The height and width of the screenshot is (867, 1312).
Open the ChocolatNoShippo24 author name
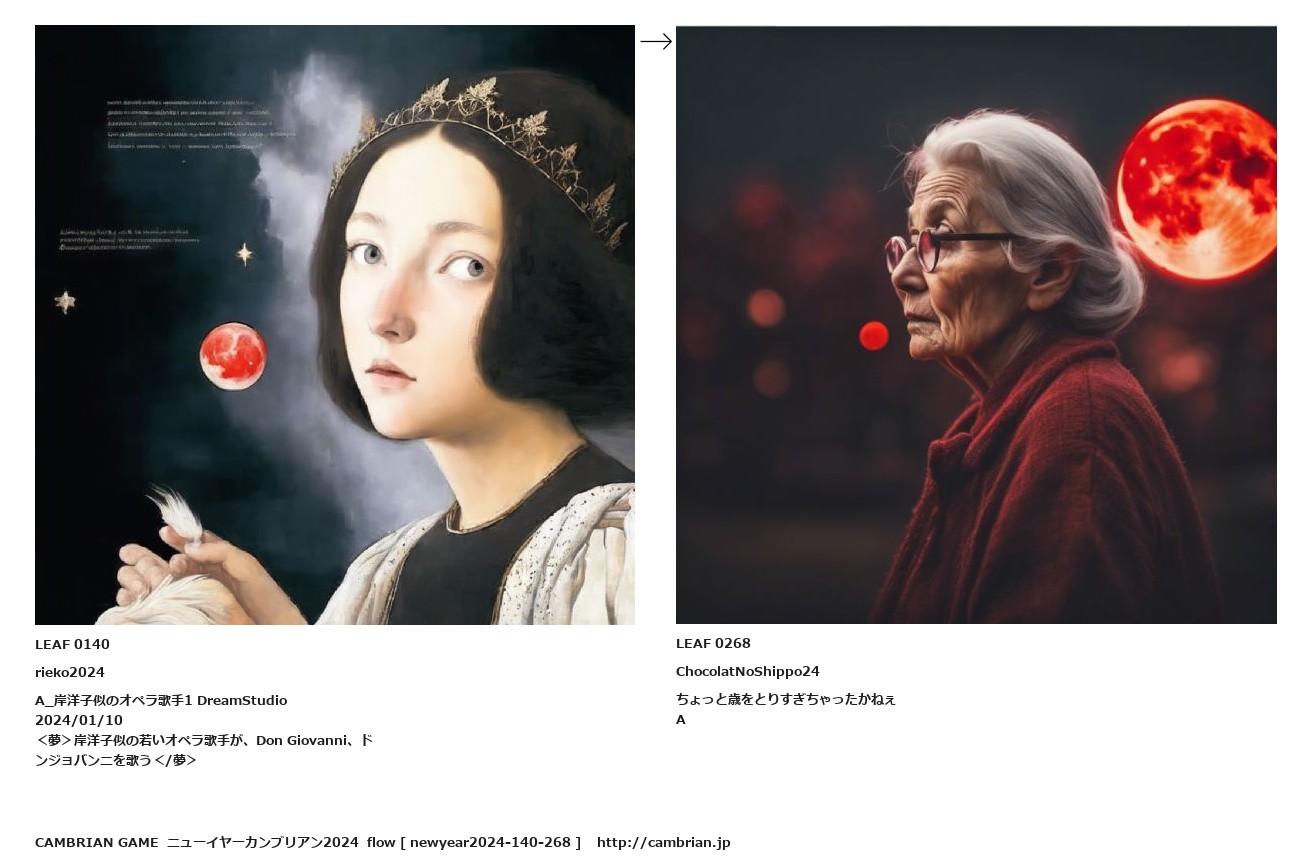[x=748, y=671]
